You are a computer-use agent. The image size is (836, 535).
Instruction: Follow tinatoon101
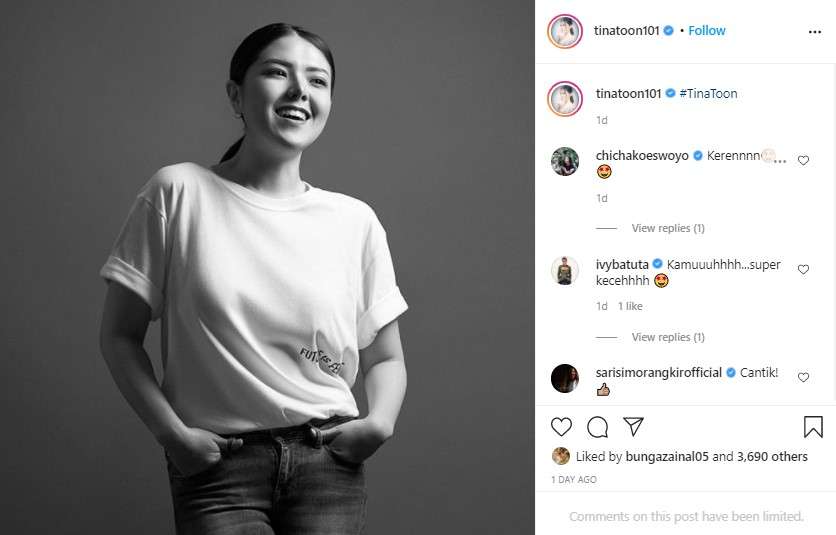coord(706,31)
